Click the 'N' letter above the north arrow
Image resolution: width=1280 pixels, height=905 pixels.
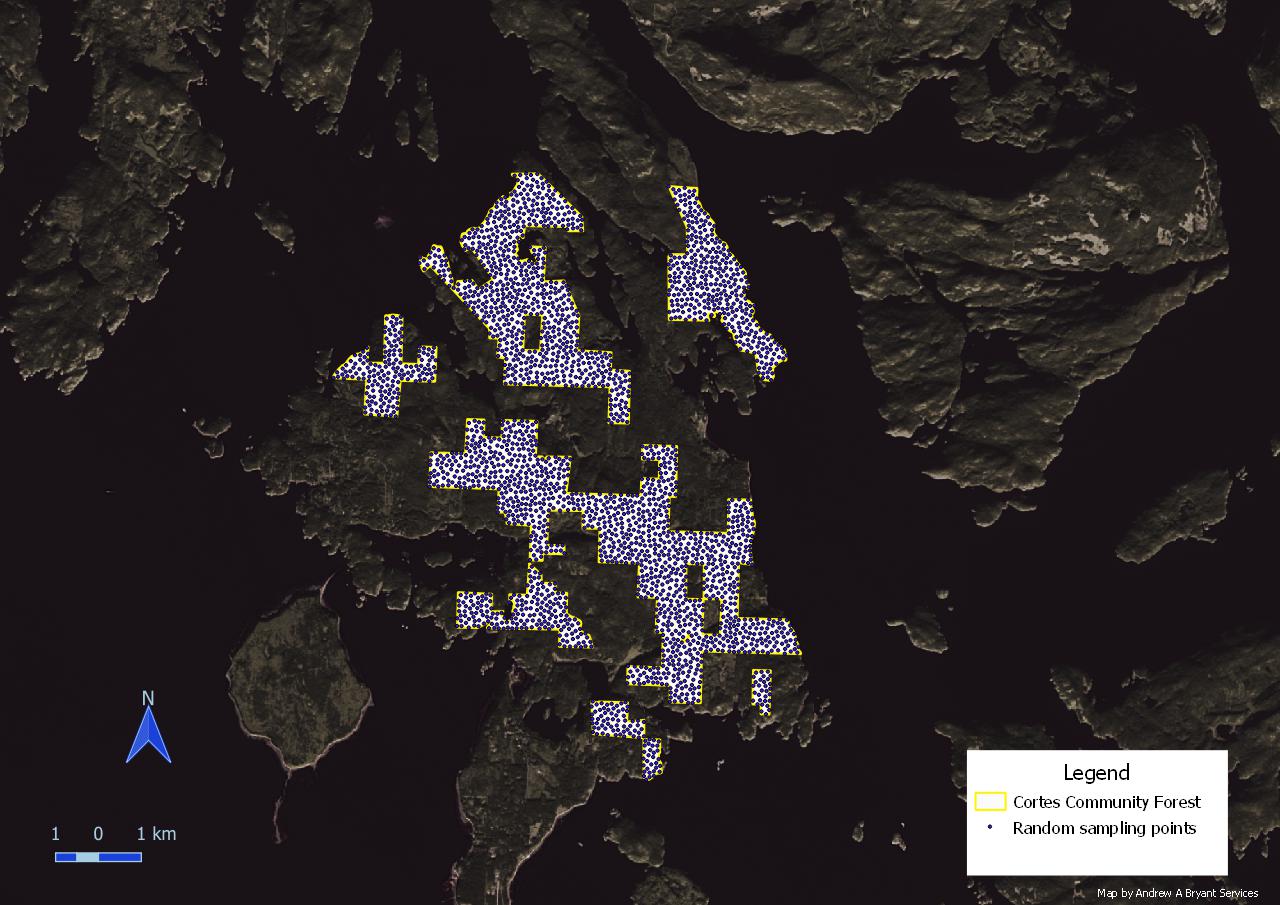(148, 698)
